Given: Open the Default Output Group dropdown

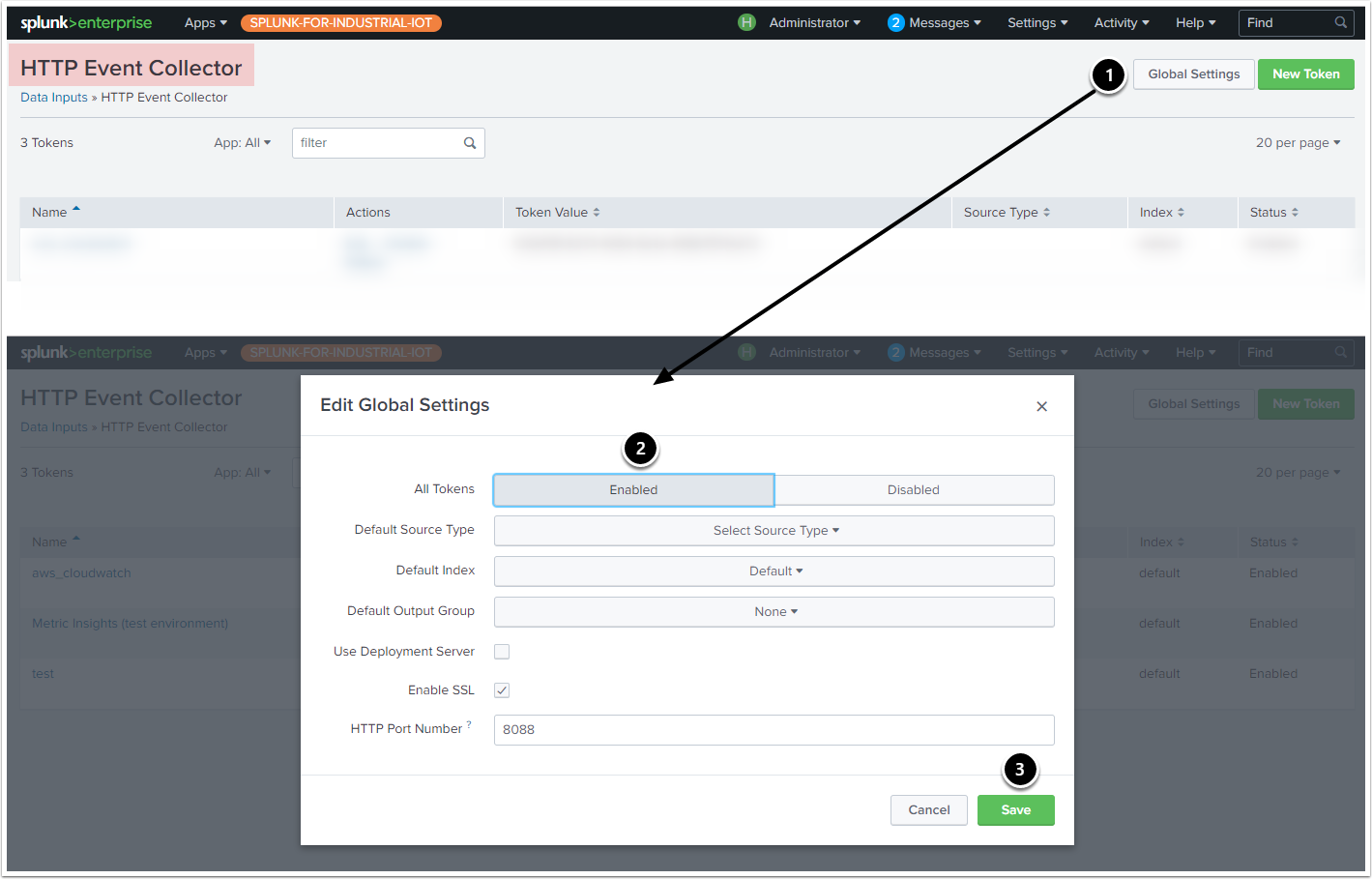Looking at the screenshot, I should point(774,612).
